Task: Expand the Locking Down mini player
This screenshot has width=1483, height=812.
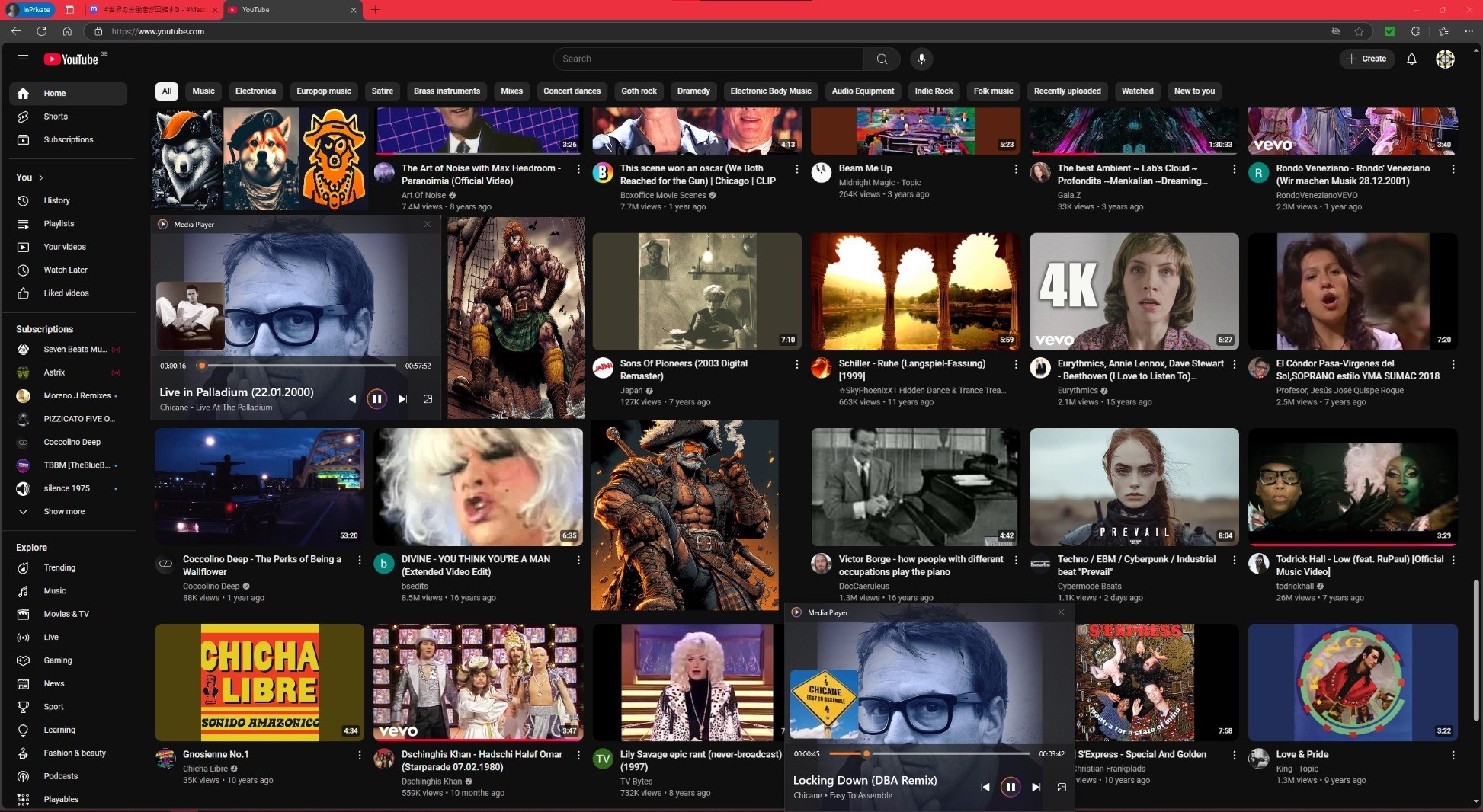Action: coord(1062,787)
